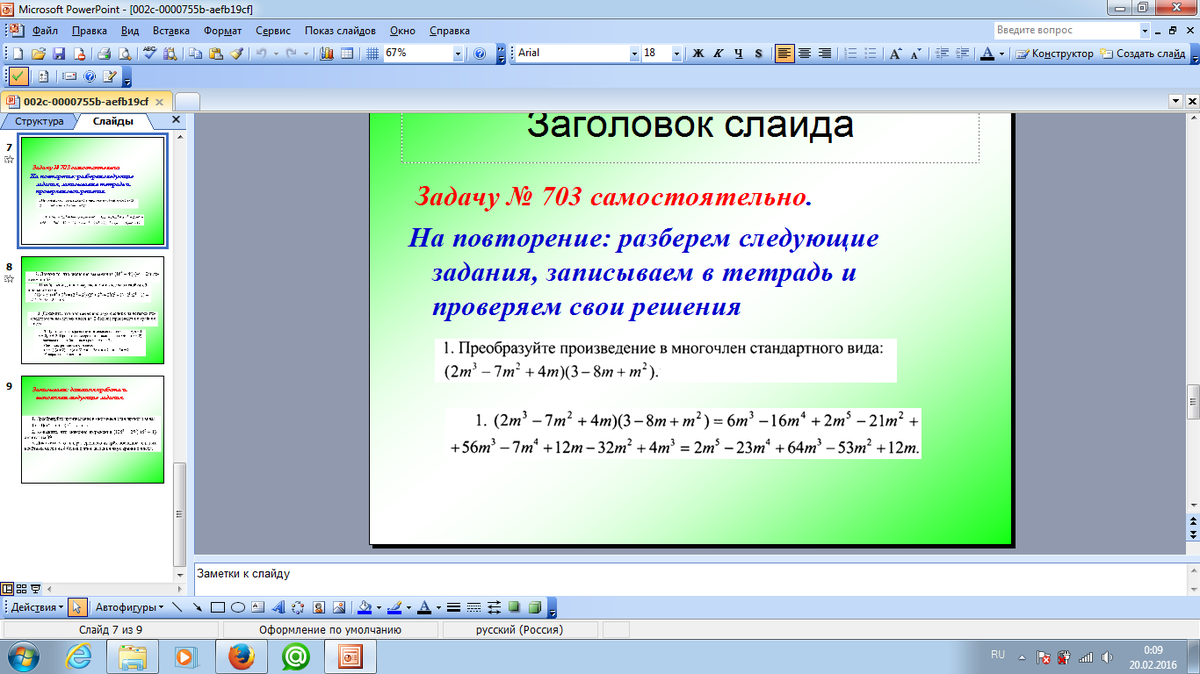Open the Действия menu dropdown
This screenshot has width=1200, height=674.
click(x=37, y=607)
